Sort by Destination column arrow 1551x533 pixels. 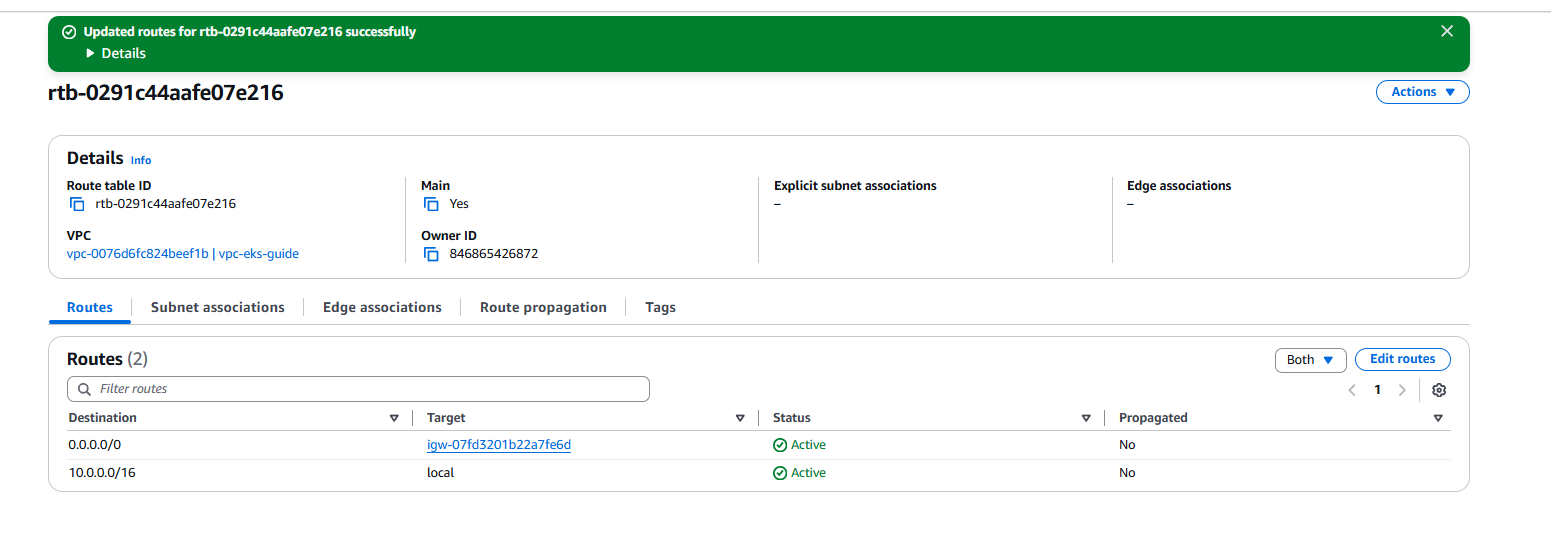click(394, 418)
